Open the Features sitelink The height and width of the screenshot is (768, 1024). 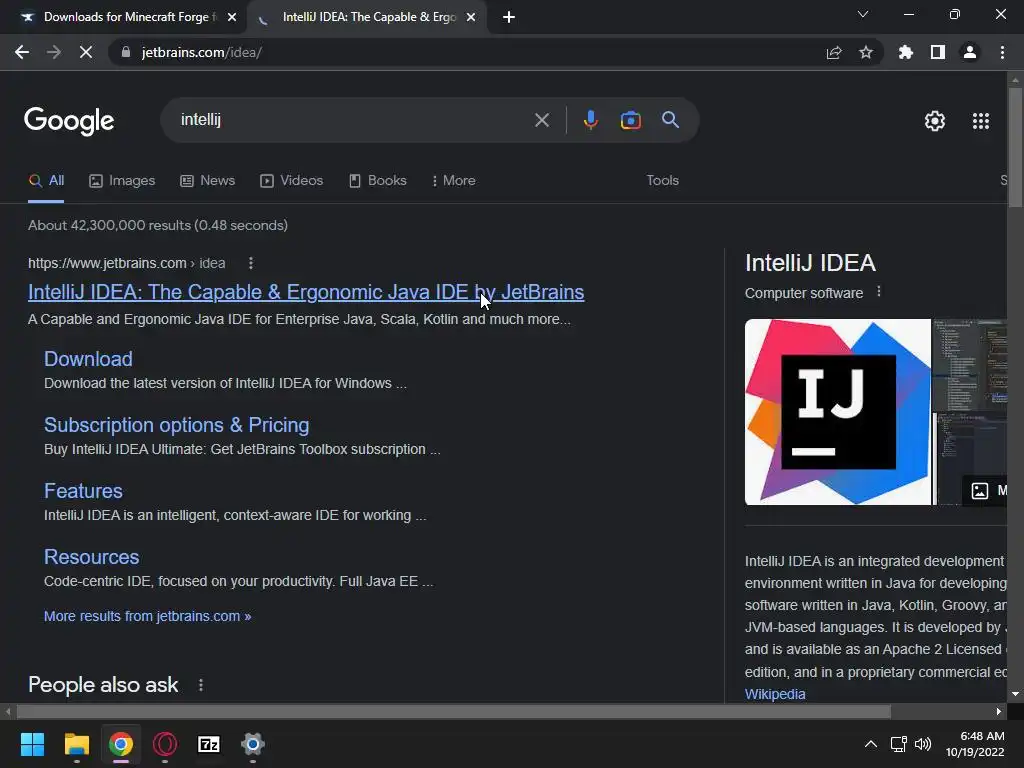click(x=83, y=491)
